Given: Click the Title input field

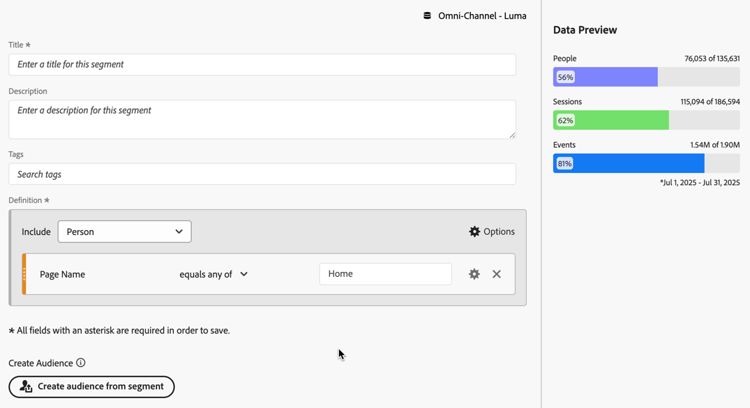Looking at the screenshot, I should [262, 64].
